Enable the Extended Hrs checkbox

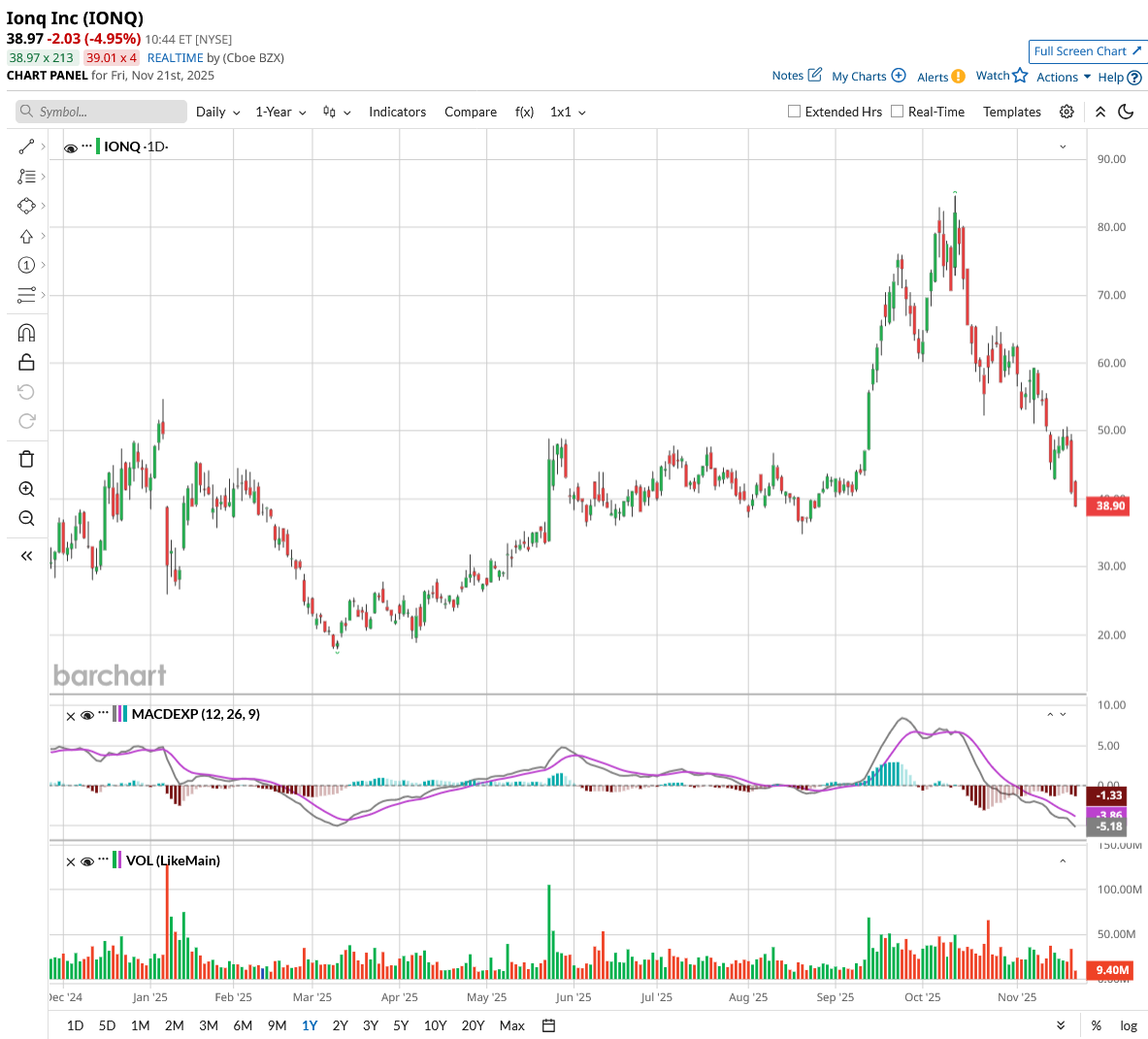[794, 112]
